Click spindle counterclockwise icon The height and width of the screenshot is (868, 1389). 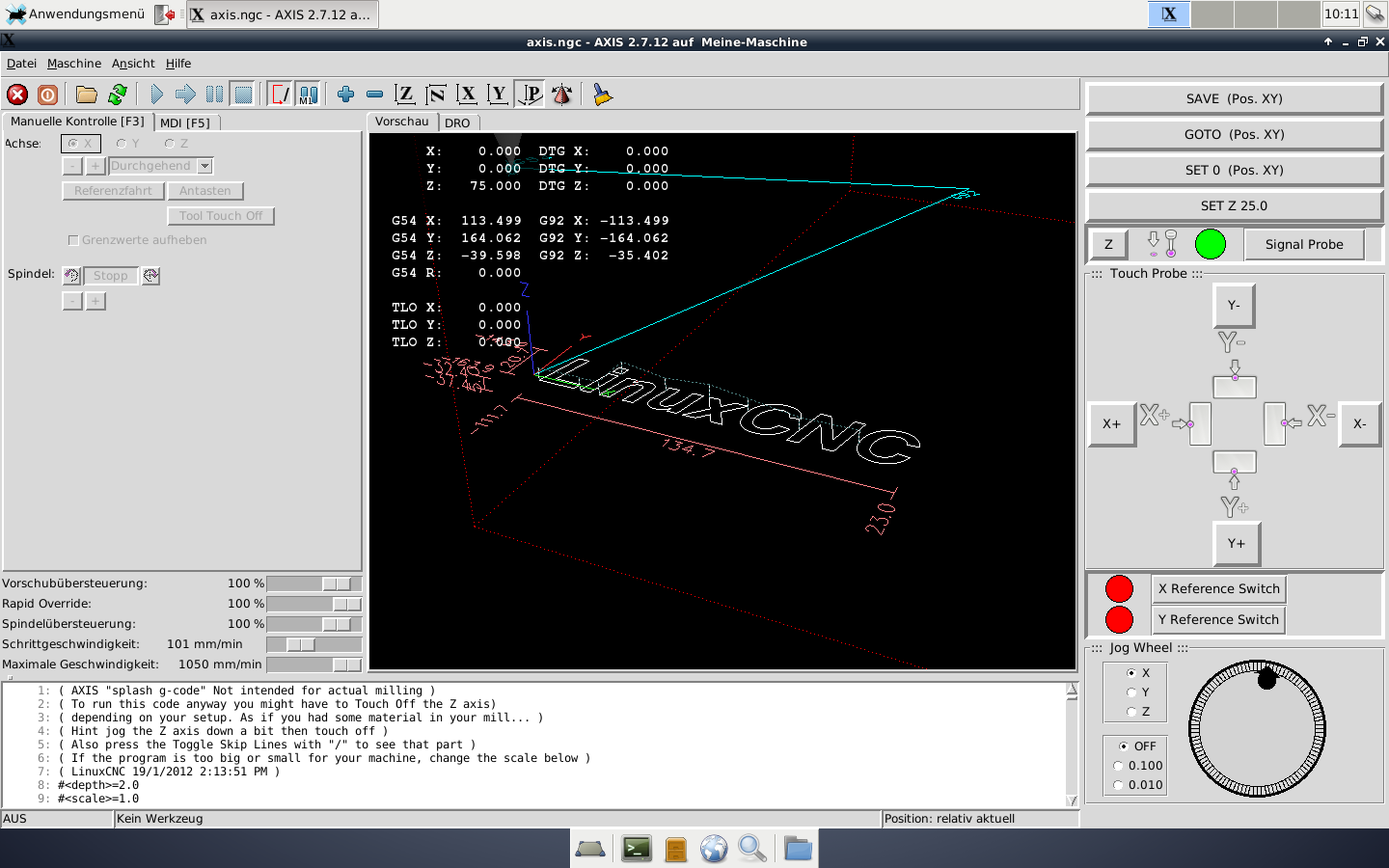tap(72, 276)
